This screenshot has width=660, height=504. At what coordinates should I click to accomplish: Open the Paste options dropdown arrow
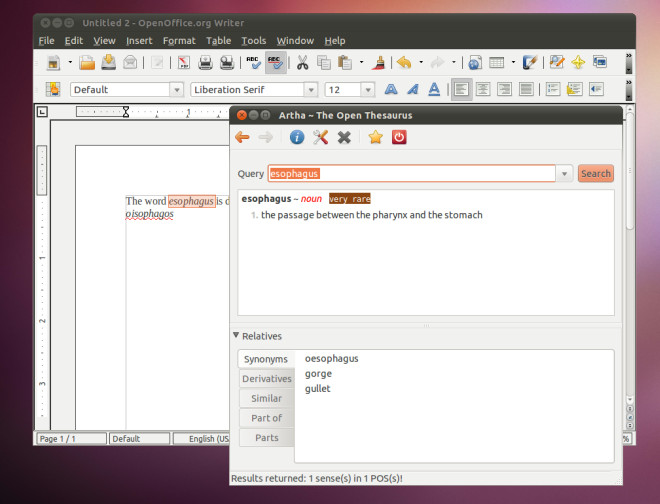click(361, 63)
